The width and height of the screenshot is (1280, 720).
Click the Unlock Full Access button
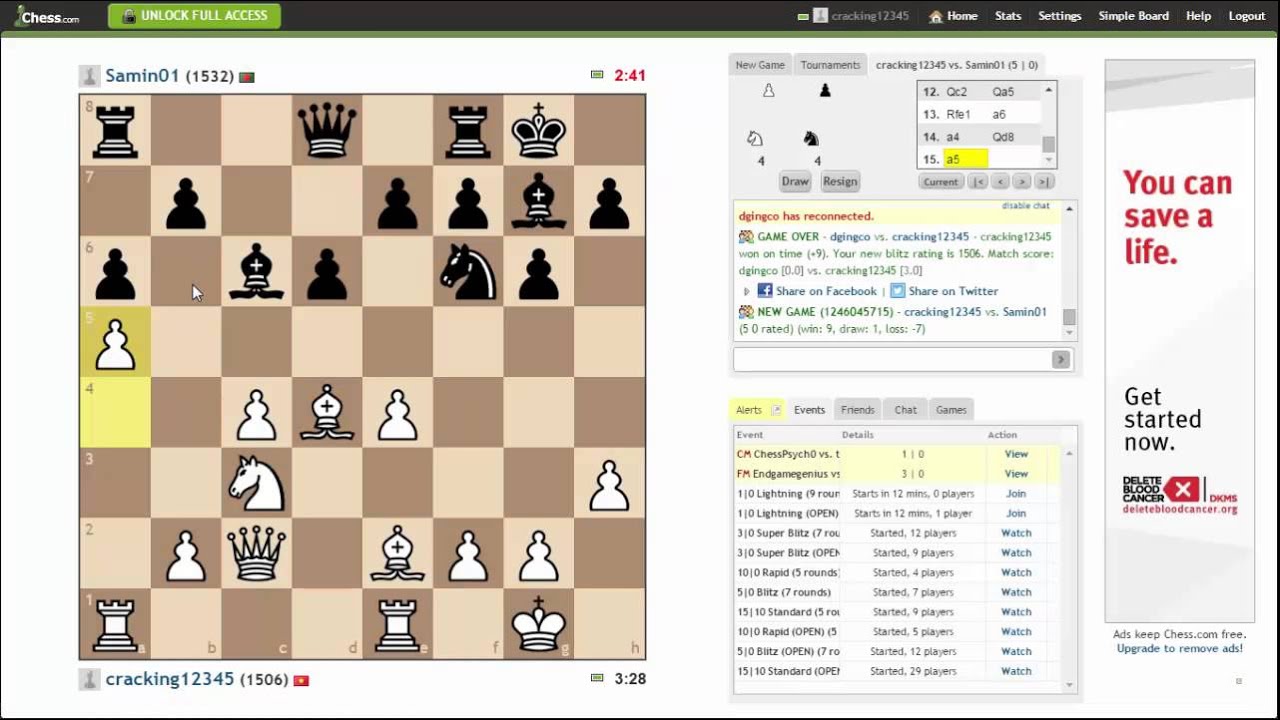(x=194, y=16)
